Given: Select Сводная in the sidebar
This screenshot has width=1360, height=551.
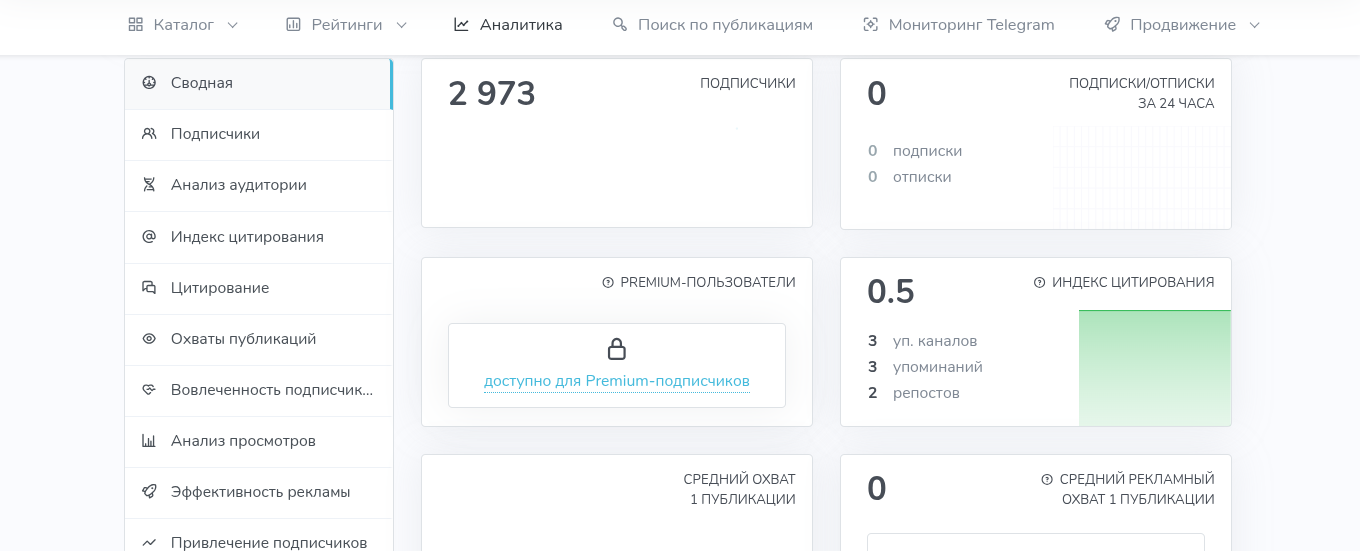Looking at the screenshot, I should (x=258, y=83).
